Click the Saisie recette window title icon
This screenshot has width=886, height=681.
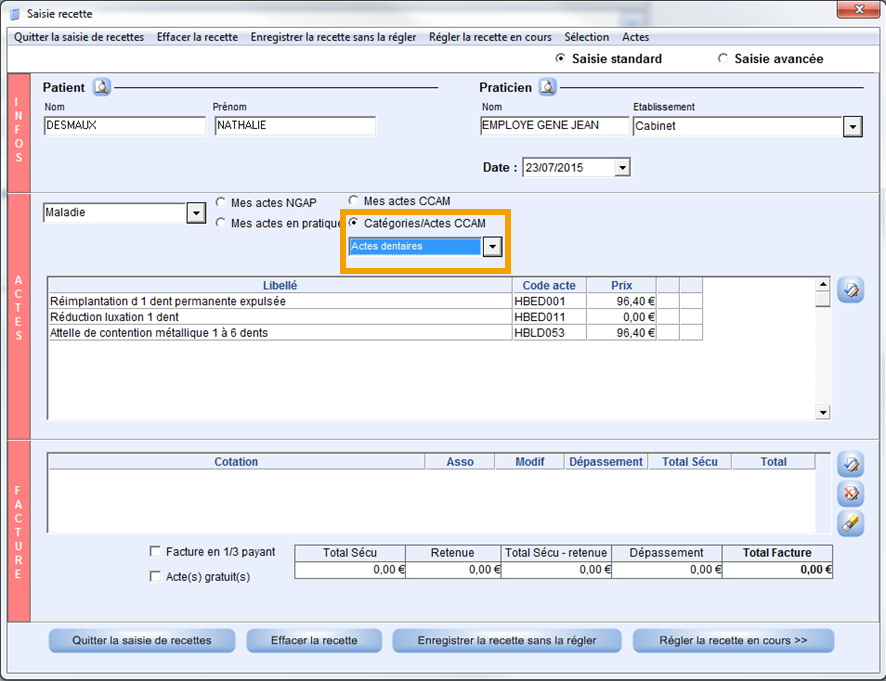[14, 14]
